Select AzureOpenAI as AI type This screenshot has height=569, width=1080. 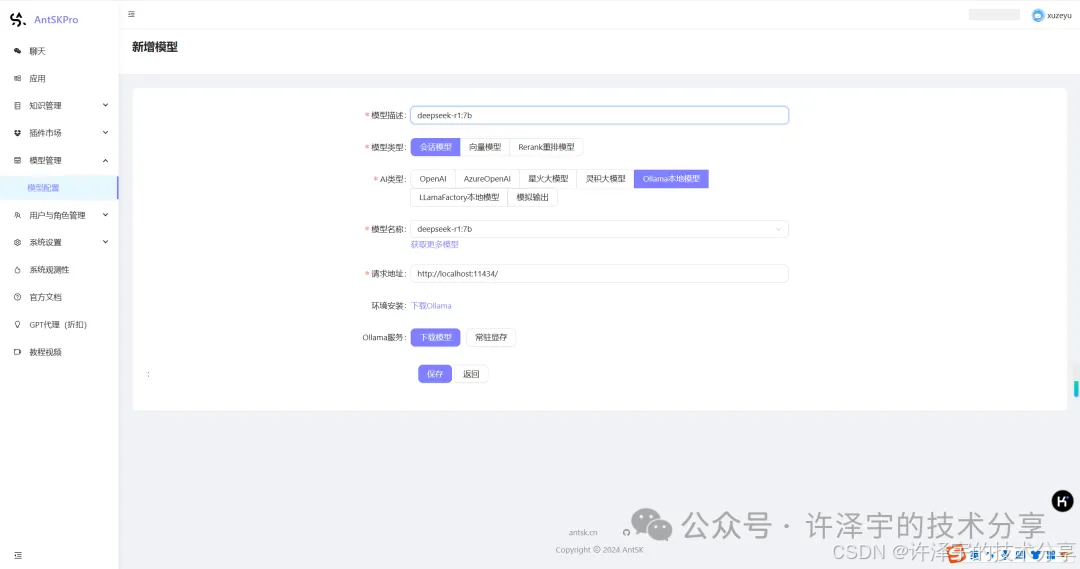(x=487, y=178)
